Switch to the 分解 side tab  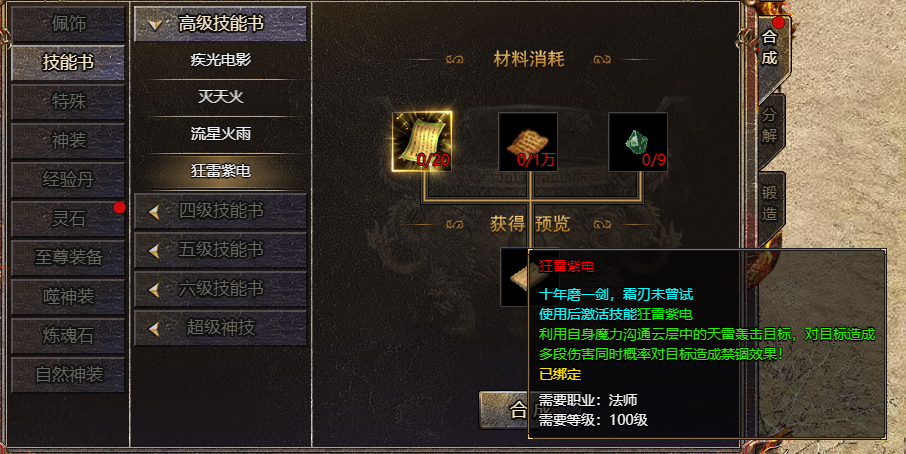769,125
